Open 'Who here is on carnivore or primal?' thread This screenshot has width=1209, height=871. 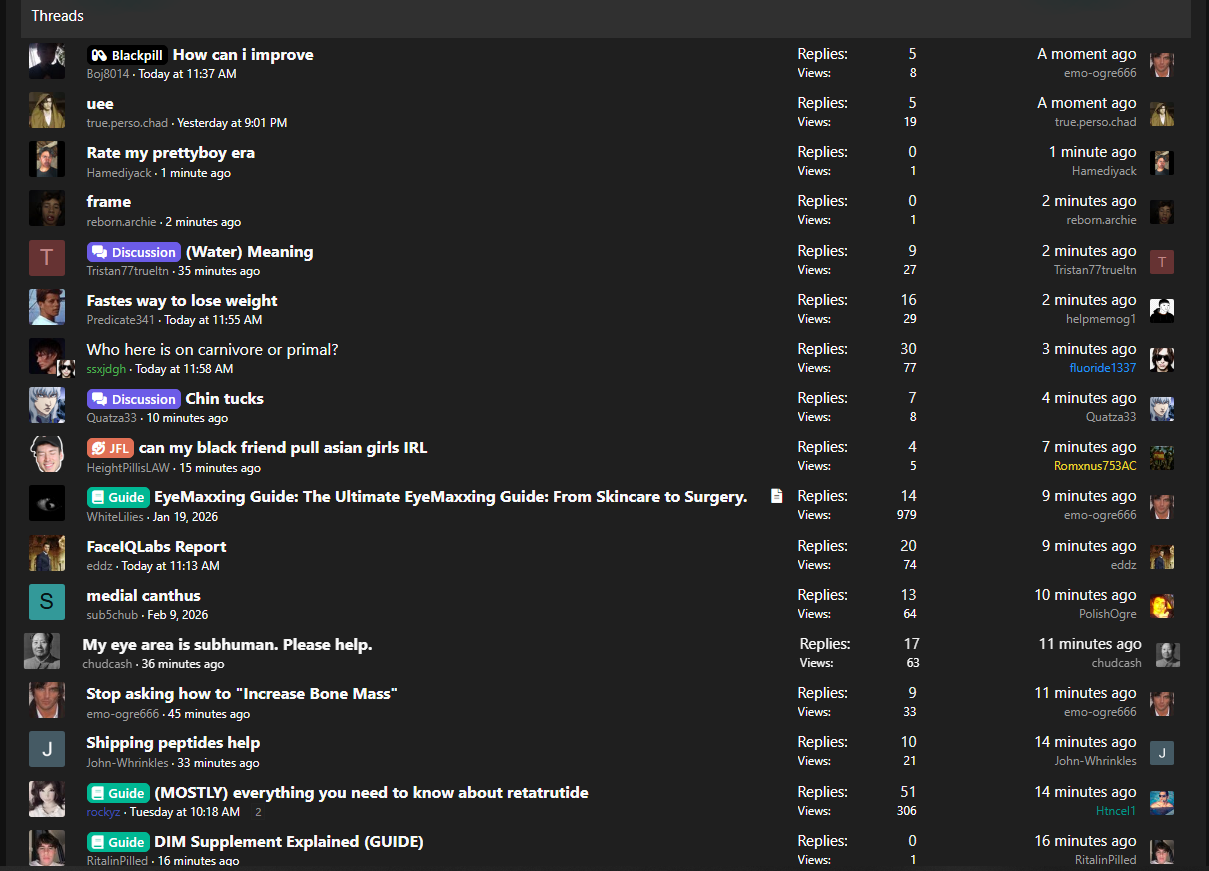[x=212, y=350]
